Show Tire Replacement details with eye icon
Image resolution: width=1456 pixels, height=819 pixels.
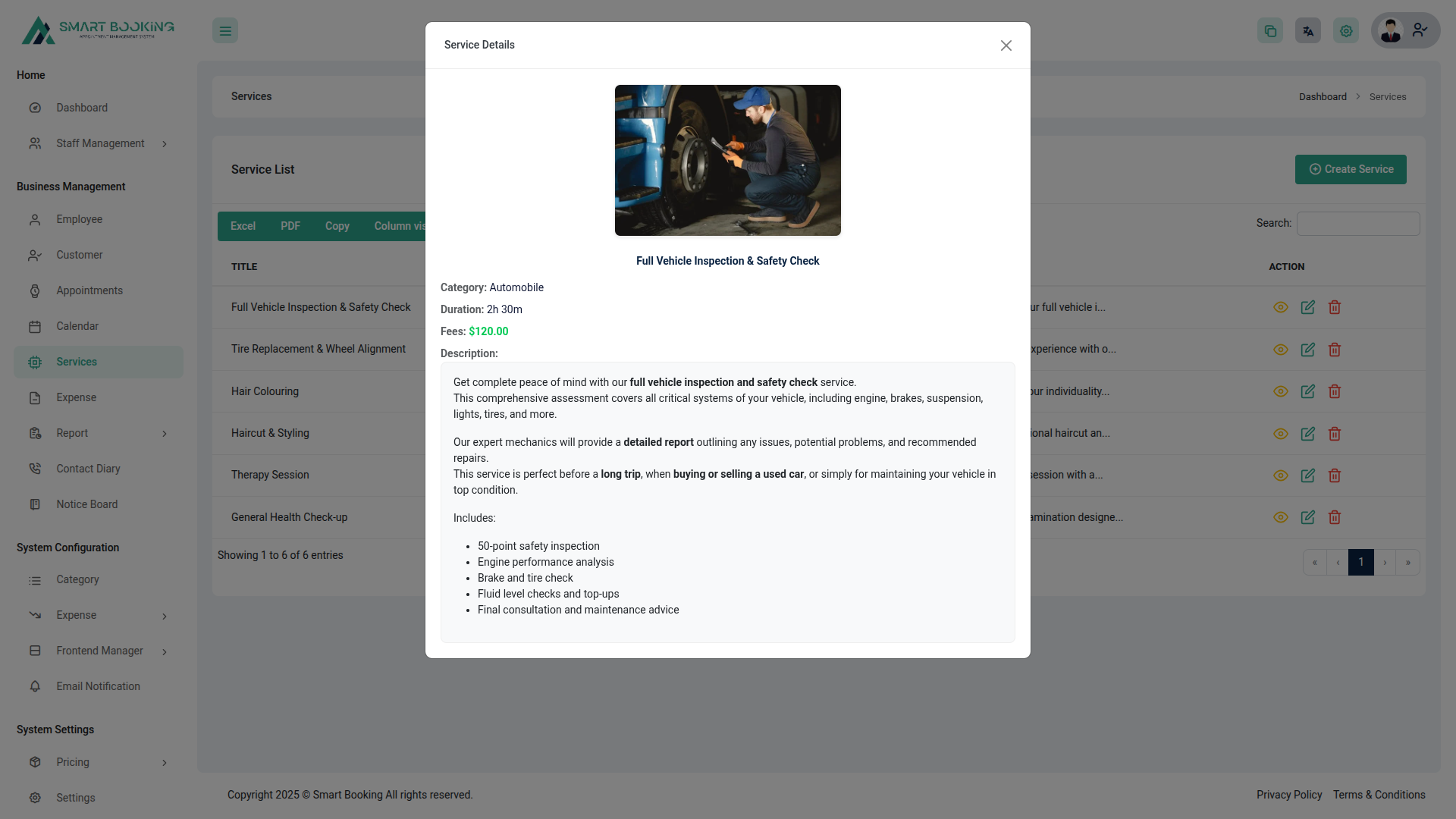click(1281, 350)
